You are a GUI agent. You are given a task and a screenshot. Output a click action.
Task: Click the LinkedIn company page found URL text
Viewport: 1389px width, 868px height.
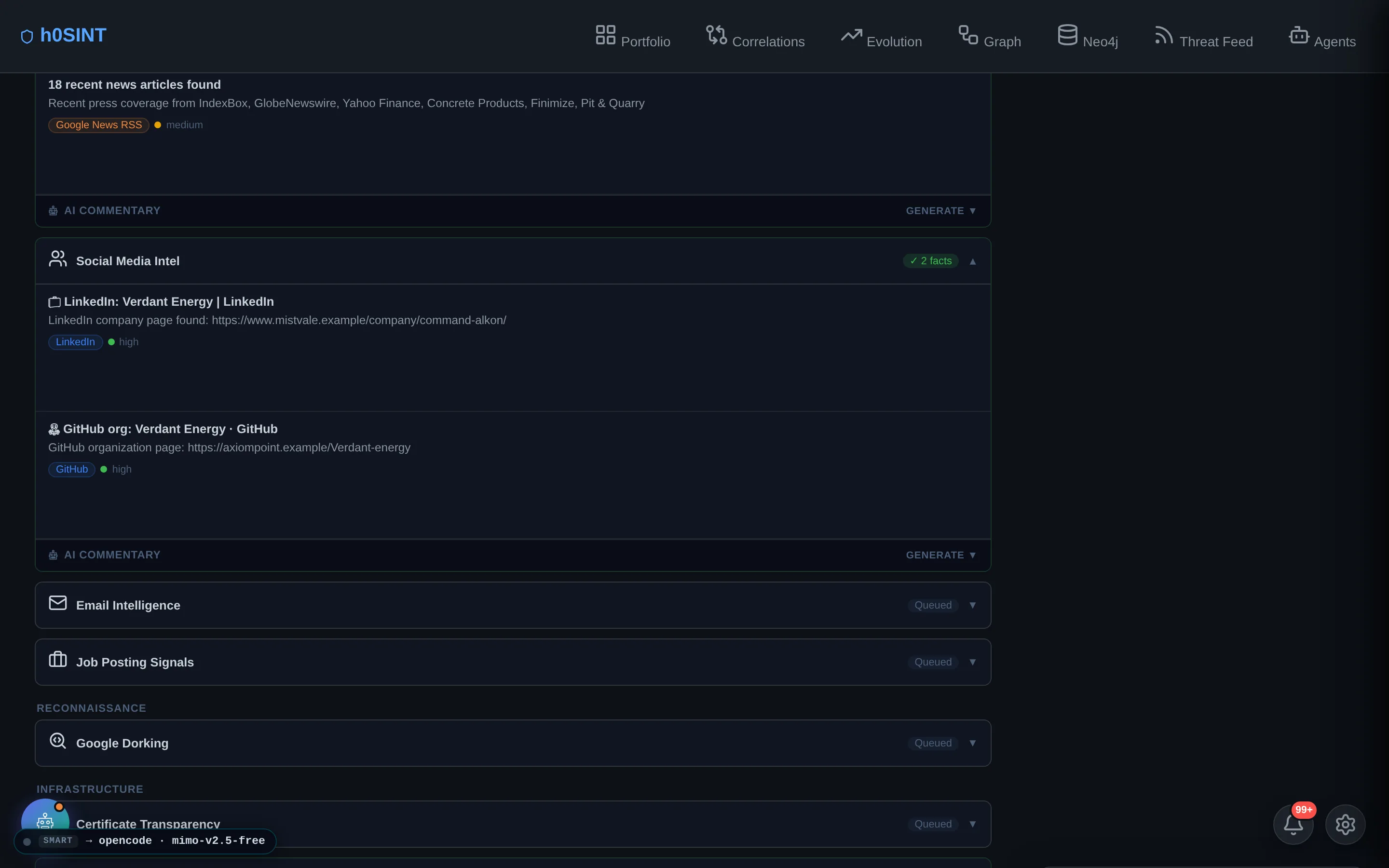[x=277, y=320]
